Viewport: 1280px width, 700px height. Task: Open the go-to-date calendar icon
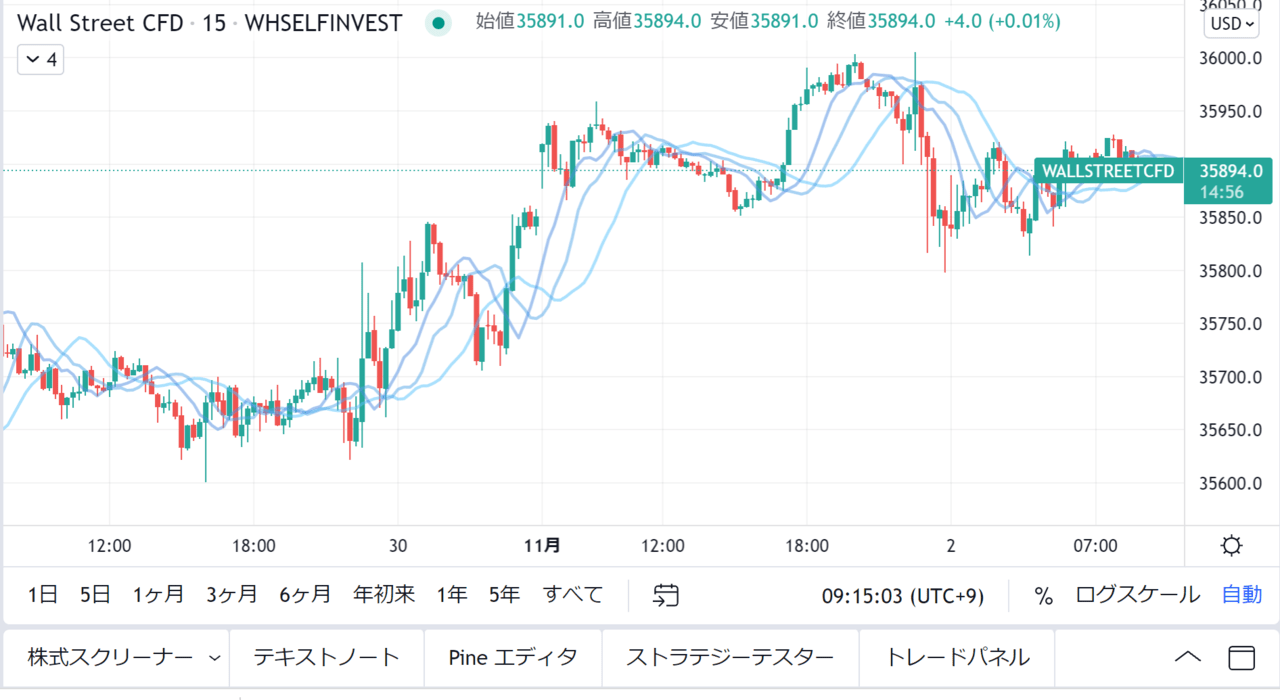[x=666, y=595]
